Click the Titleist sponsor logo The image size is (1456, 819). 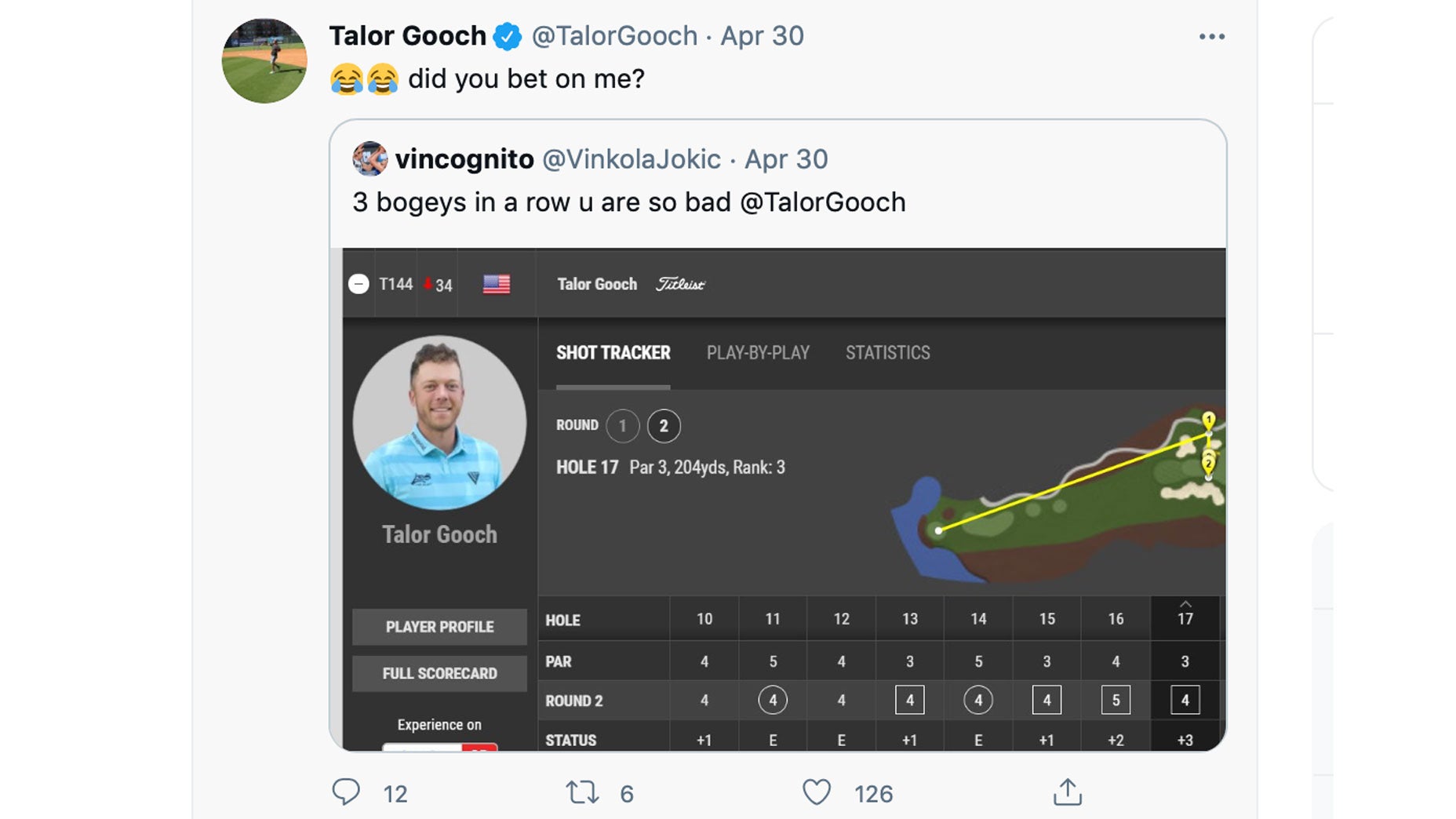pyautogui.click(x=680, y=284)
